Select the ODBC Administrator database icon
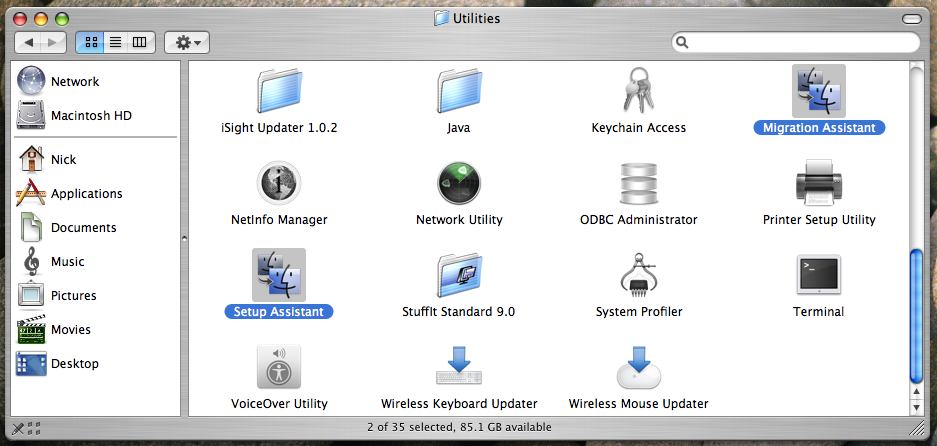 pos(639,183)
